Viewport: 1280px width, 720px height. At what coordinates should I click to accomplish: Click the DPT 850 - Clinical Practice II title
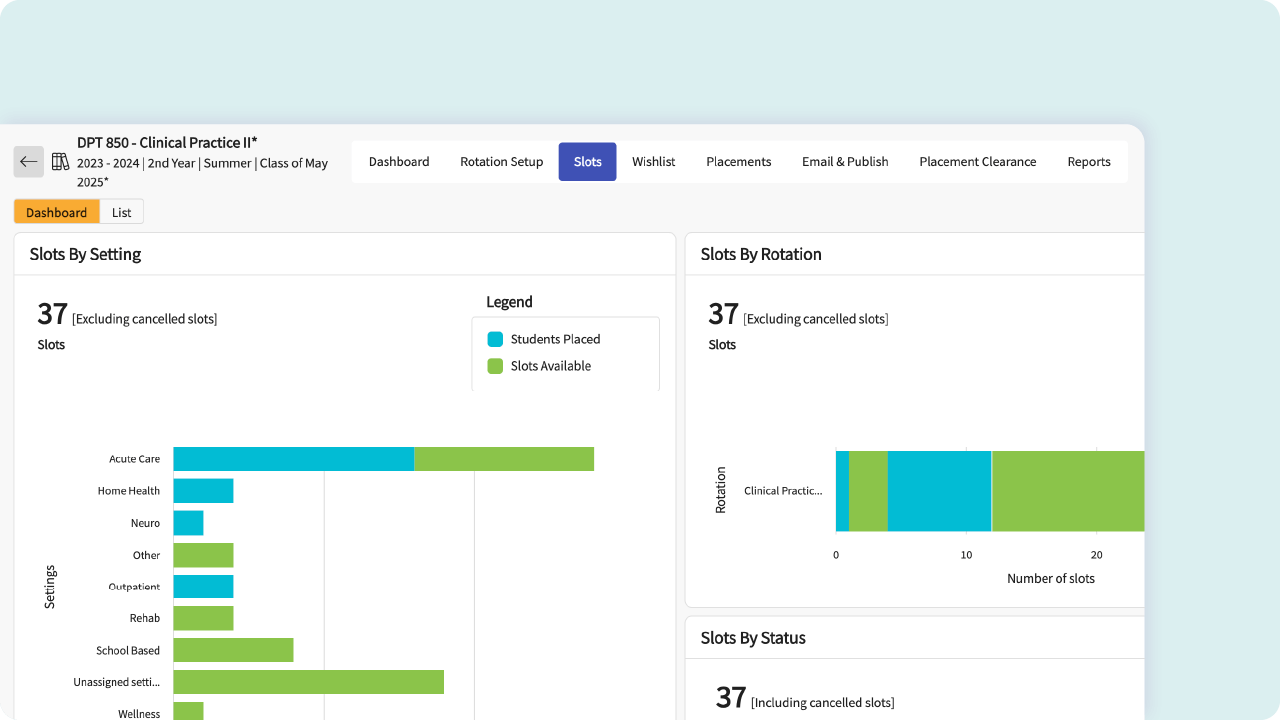point(167,142)
